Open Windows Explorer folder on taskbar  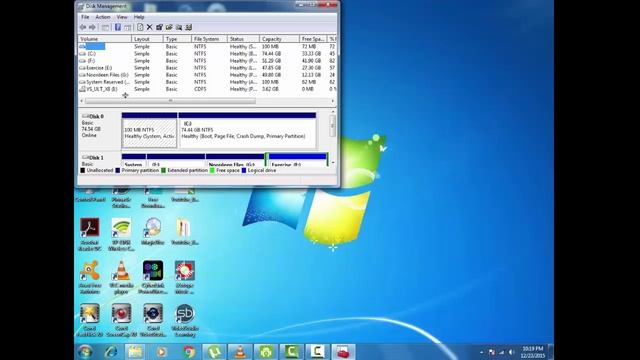click(x=136, y=351)
